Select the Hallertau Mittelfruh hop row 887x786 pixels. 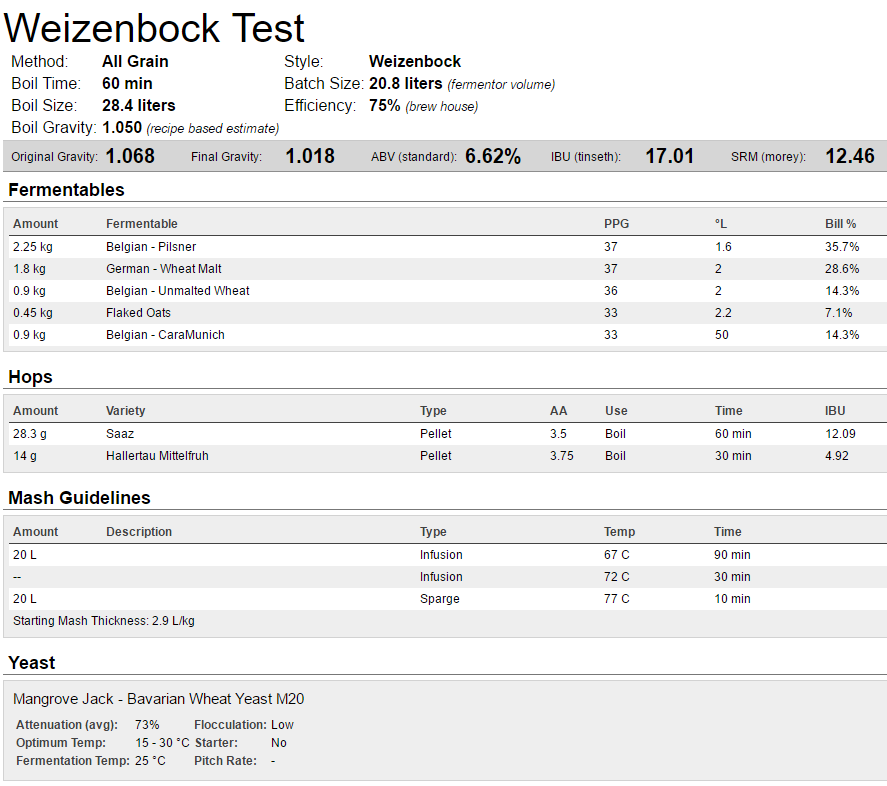point(157,456)
